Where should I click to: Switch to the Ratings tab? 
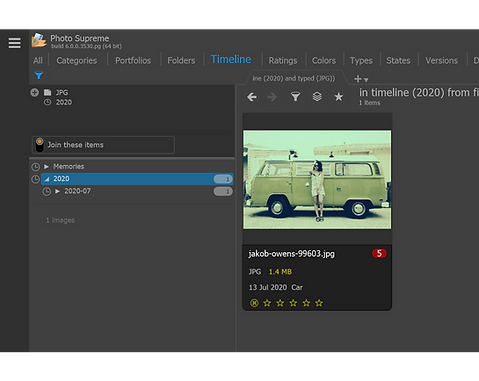point(283,60)
